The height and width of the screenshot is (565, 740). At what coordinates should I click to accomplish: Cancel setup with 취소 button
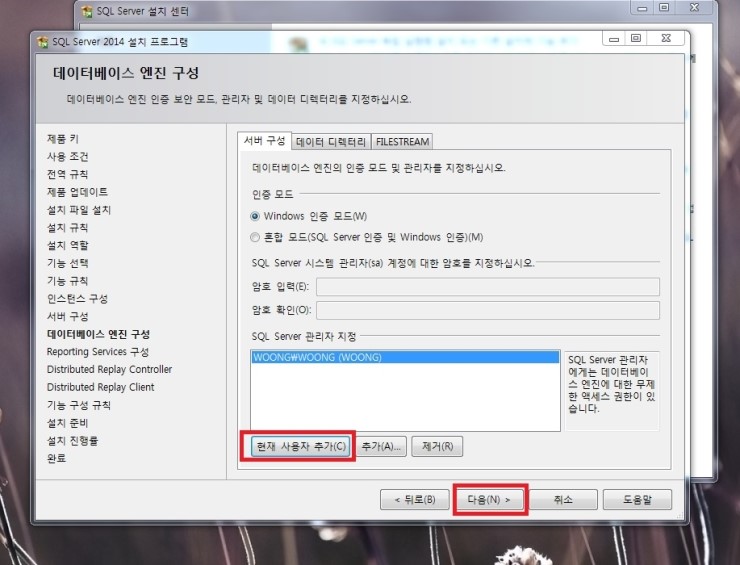pos(563,499)
